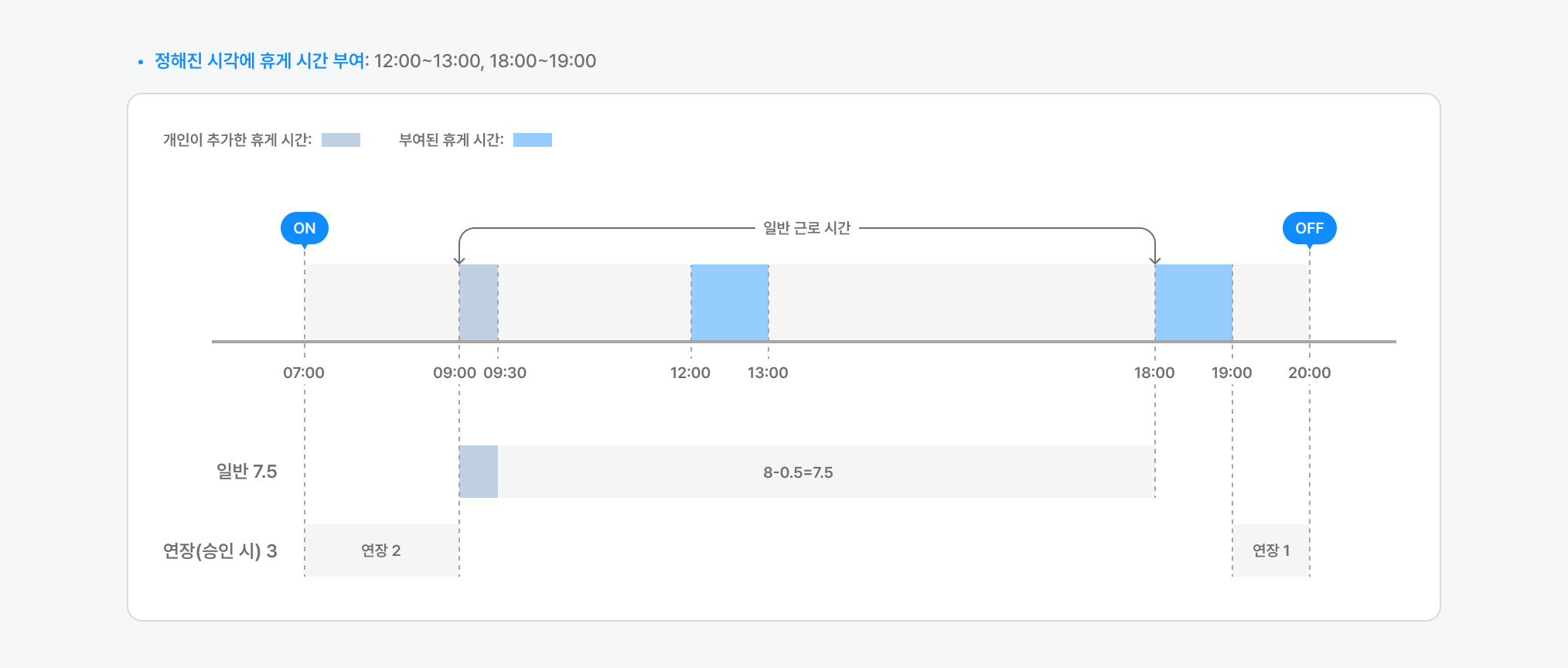The image size is (1568, 668).
Task: Click the 연장 1 overtime block
Action: point(1271,550)
